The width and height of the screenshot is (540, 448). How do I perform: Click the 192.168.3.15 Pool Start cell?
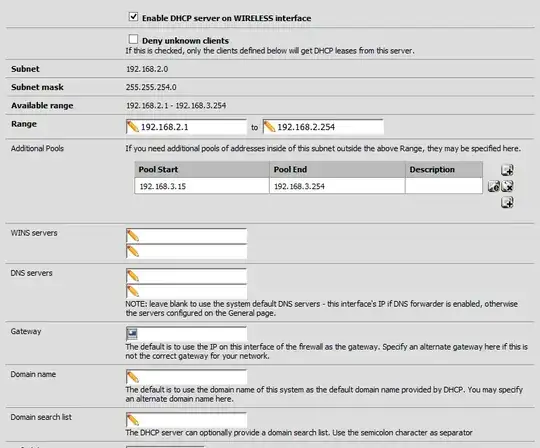tap(202, 186)
